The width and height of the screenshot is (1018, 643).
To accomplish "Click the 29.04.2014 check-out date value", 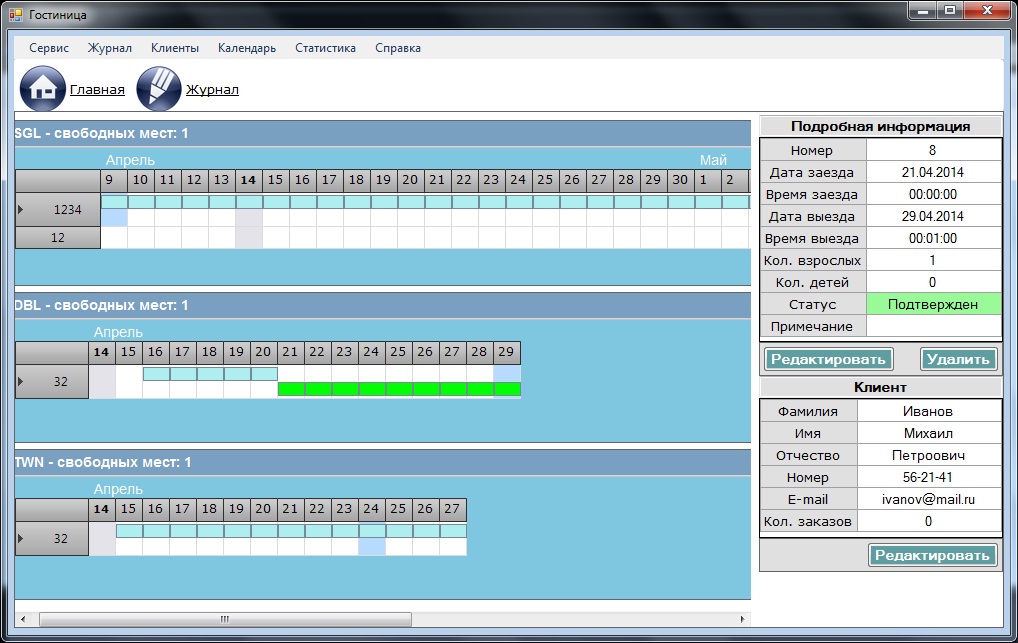I will (x=933, y=216).
